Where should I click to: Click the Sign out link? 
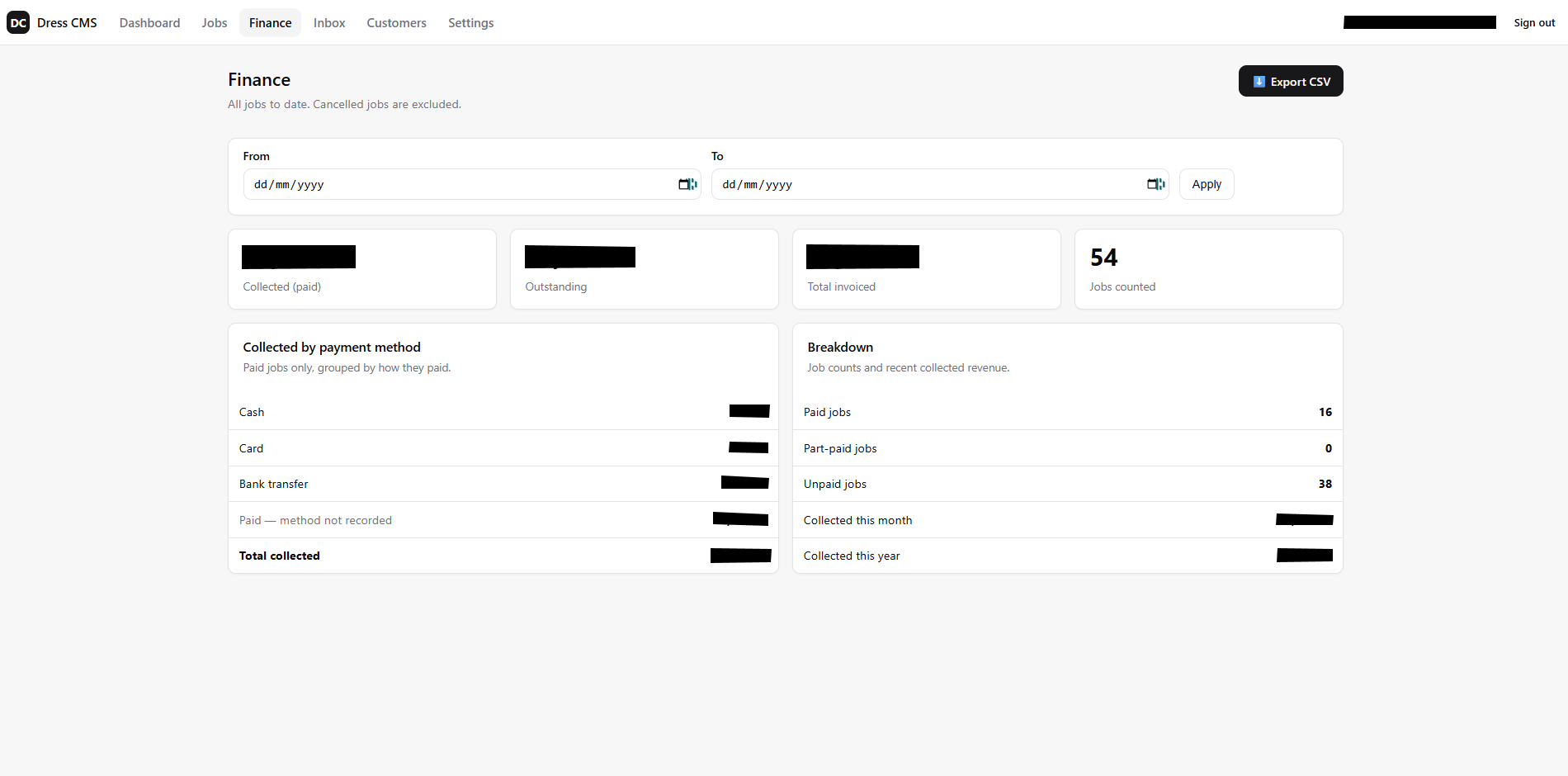click(1534, 22)
